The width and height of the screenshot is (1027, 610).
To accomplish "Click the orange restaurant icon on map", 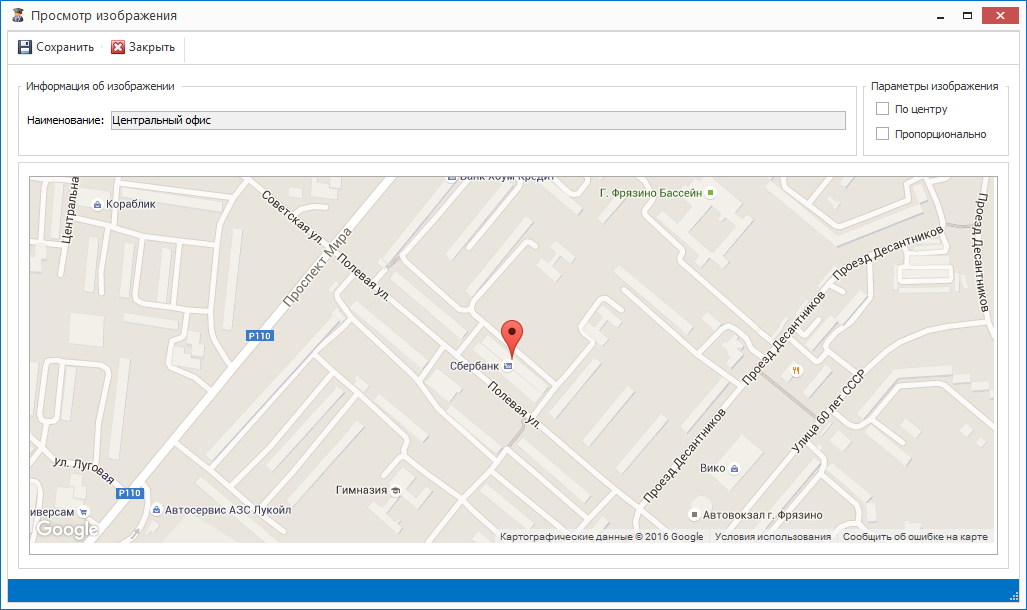I will coord(796,370).
